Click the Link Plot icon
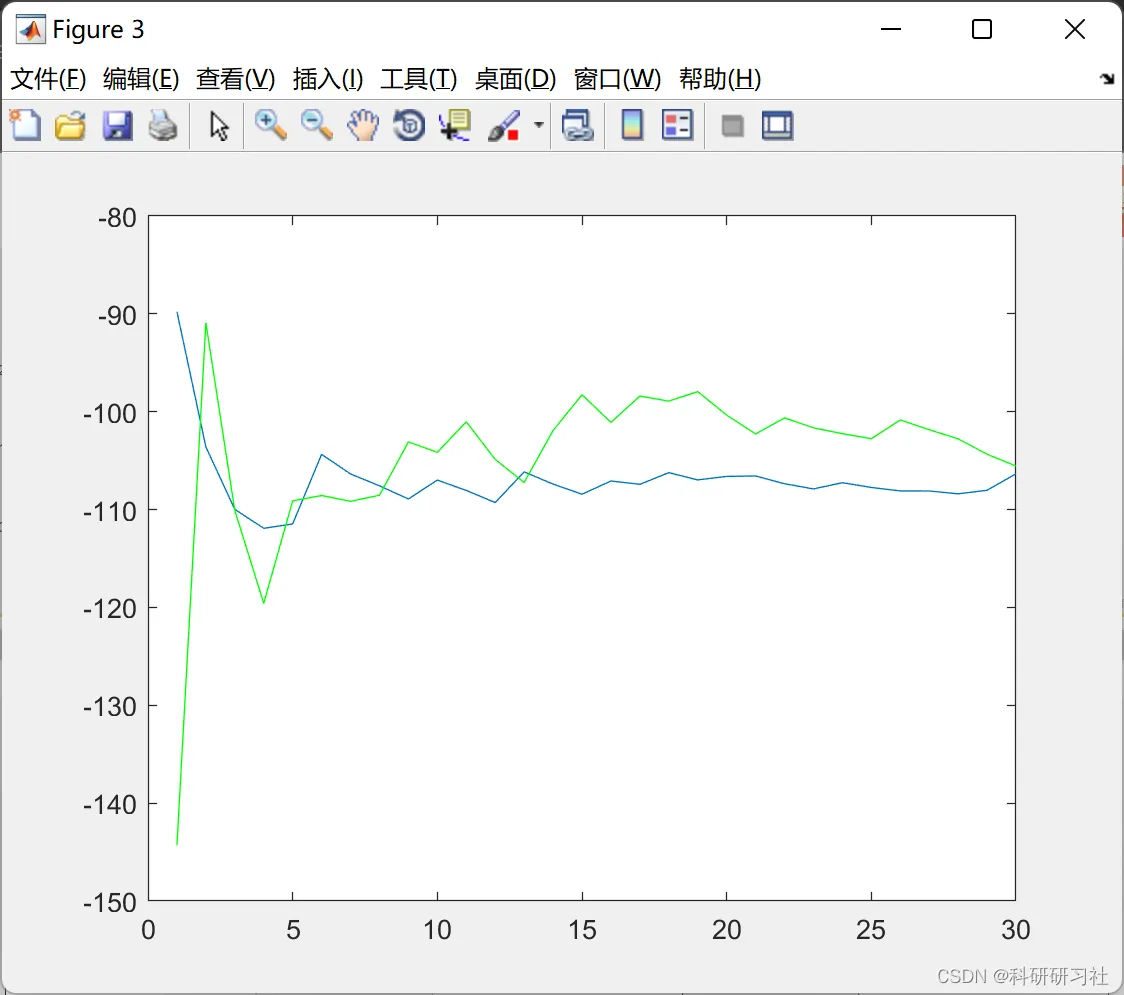 tap(578, 125)
